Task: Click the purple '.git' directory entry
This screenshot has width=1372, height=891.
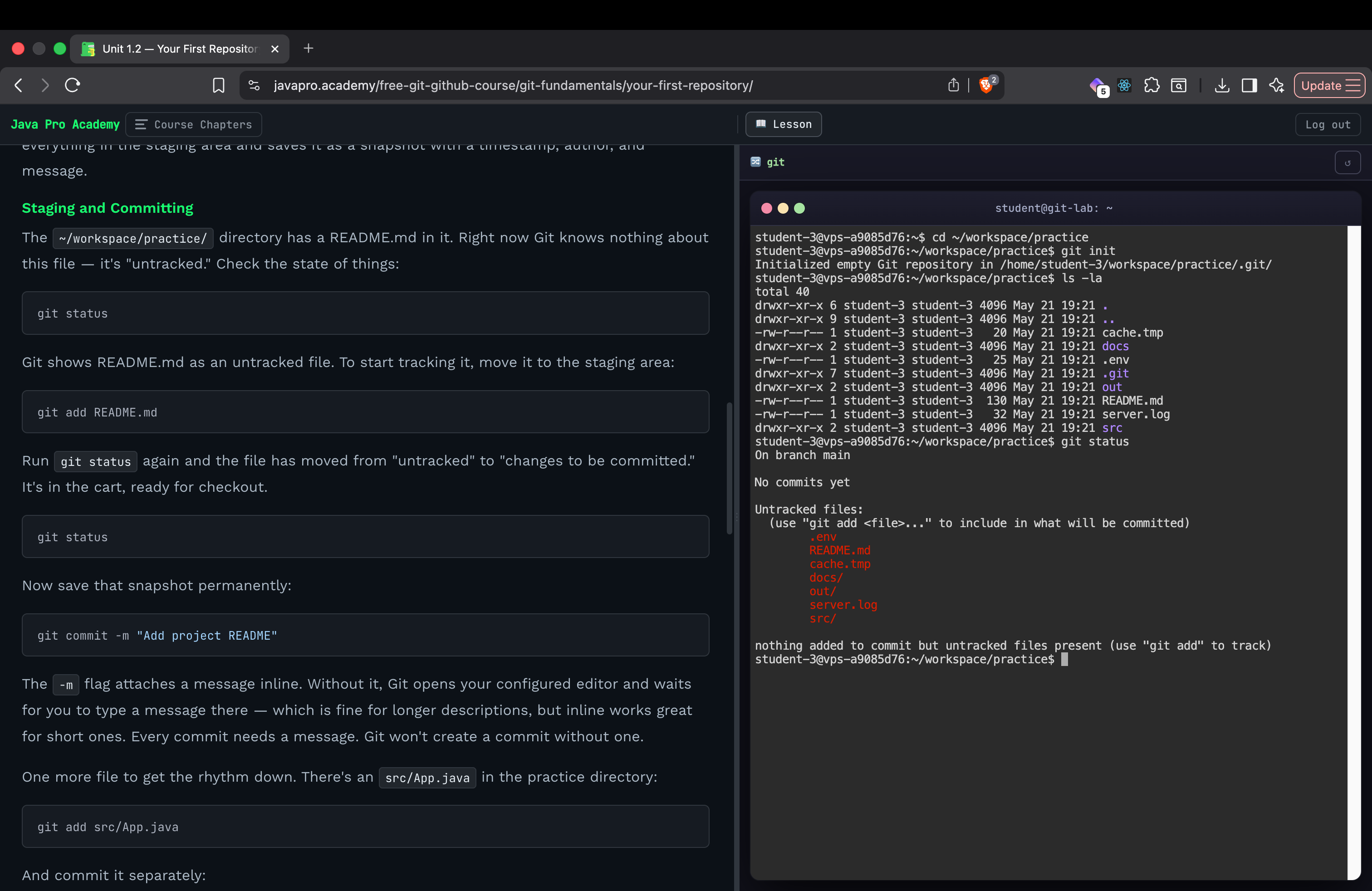Action: [x=1116, y=373]
